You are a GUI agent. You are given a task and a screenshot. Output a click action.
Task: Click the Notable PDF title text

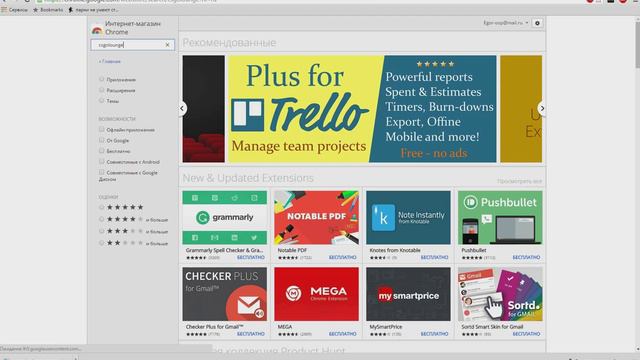tap(292, 250)
